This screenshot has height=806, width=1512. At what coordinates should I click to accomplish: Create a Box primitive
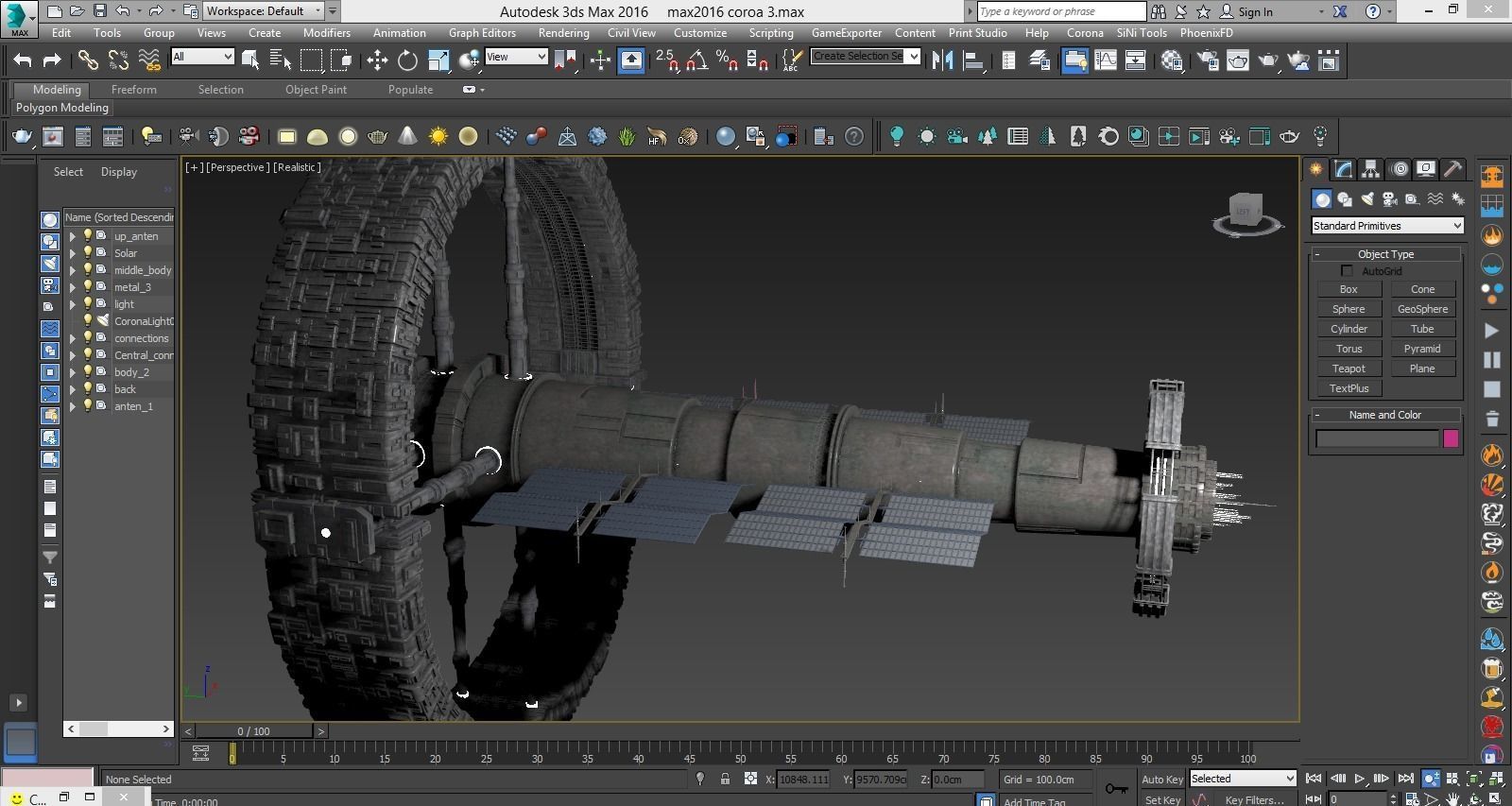(x=1349, y=289)
